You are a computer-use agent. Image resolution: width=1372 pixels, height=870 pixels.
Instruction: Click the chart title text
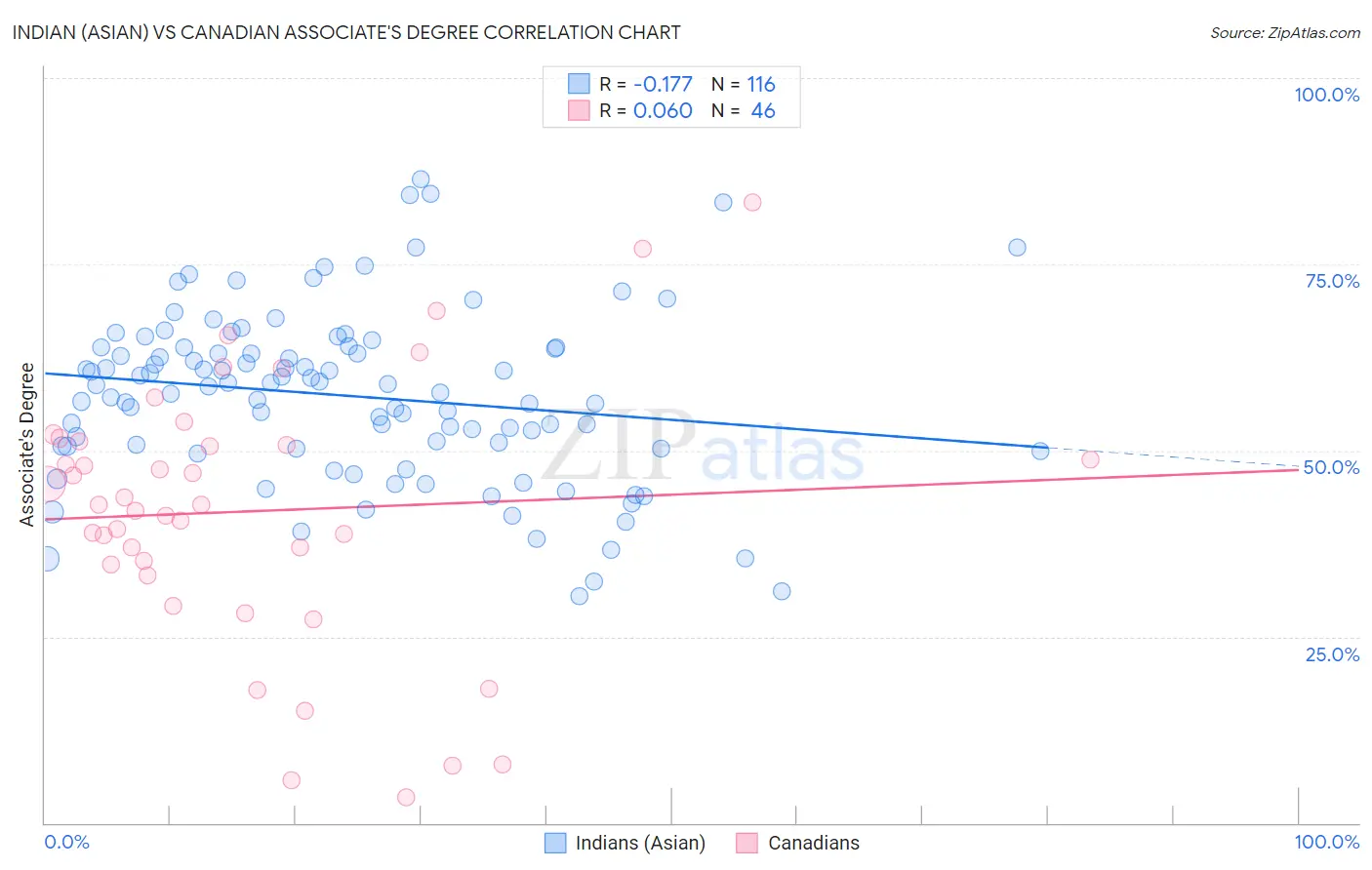tap(346, 32)
